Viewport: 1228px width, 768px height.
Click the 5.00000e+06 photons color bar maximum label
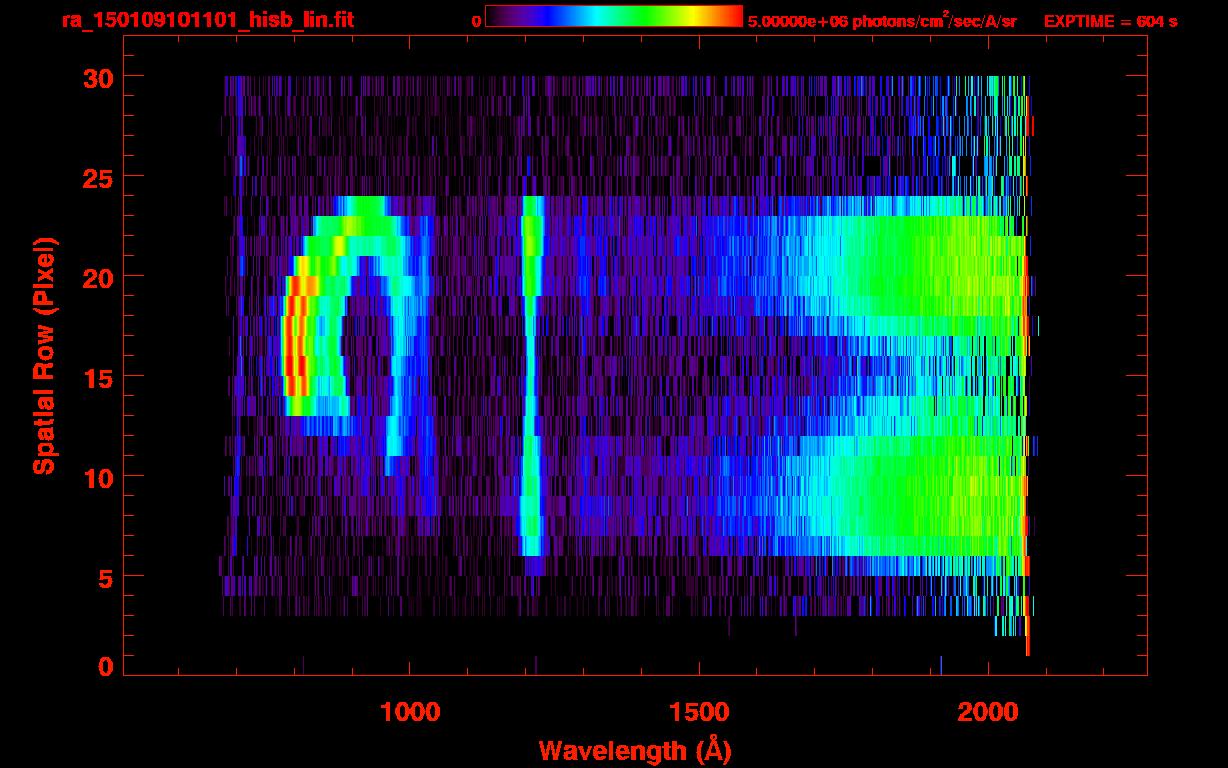tap(881, 21)
